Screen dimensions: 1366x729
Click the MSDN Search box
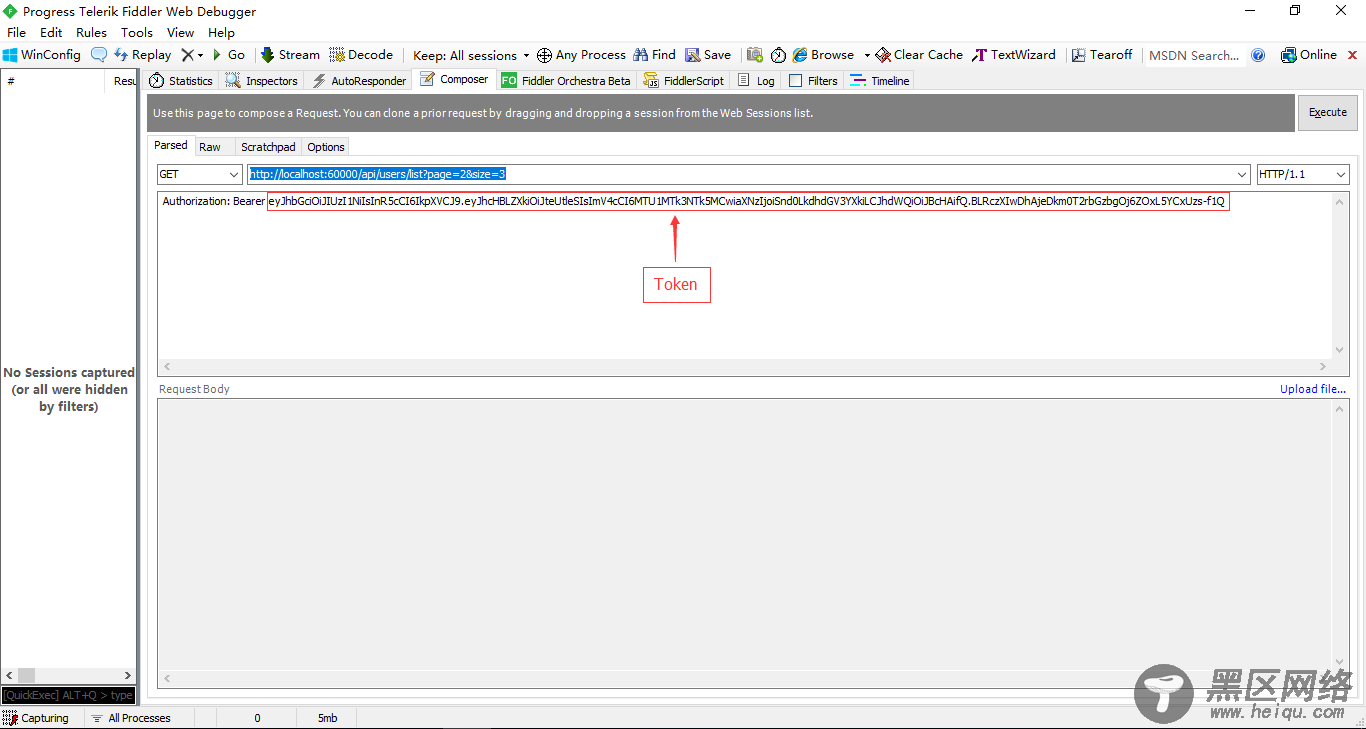(x=1194, y=55)
